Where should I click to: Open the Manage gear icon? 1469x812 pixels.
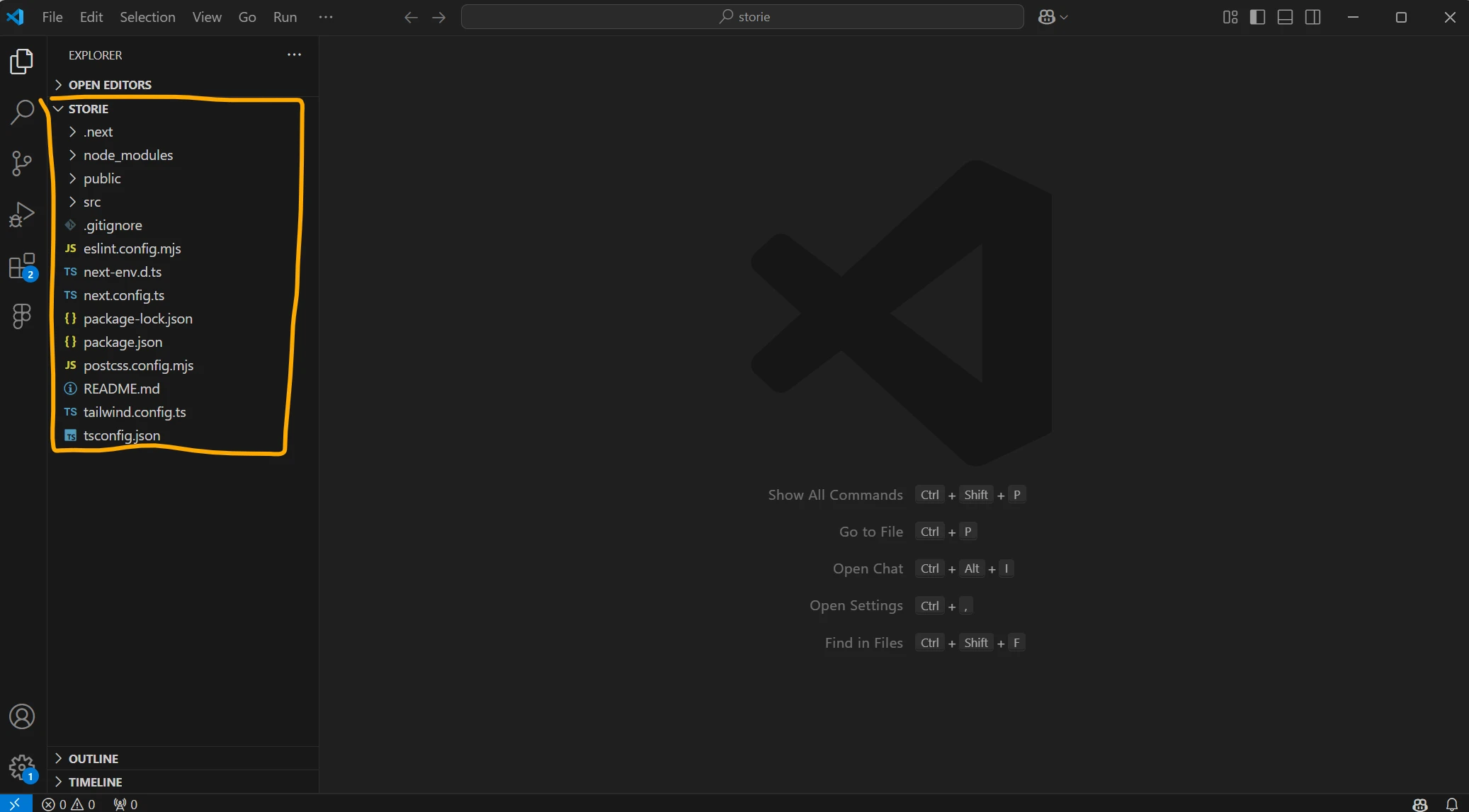pyautogui.click(x=22, y=767)
